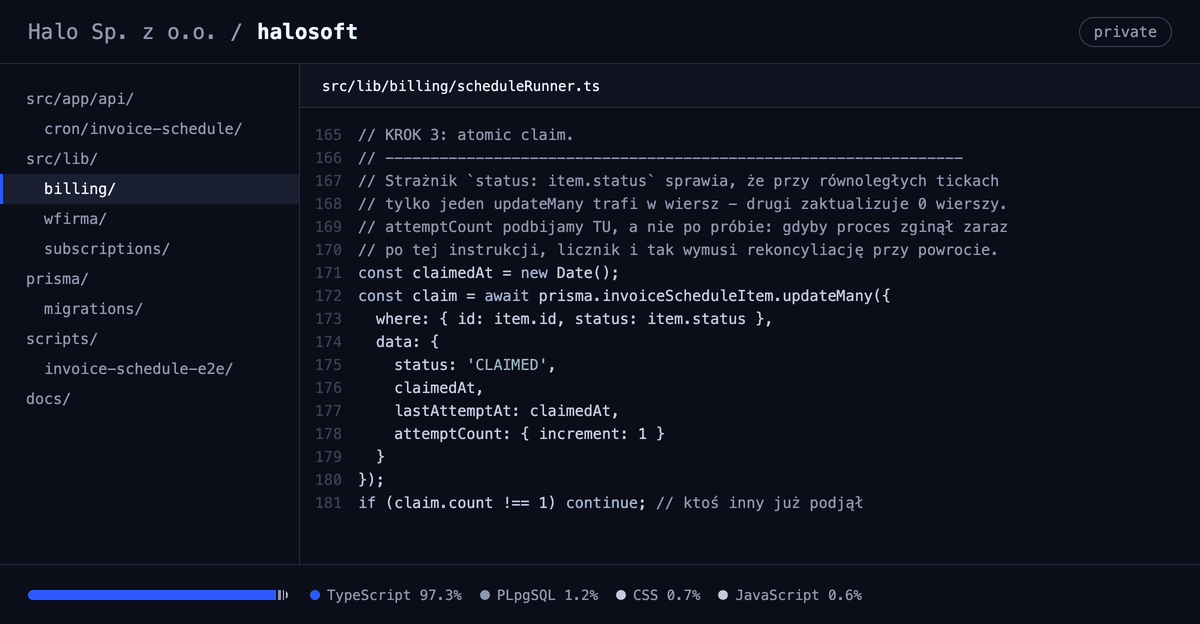Click the 'const claimedAt = new Date();' line

pos(489,273)
